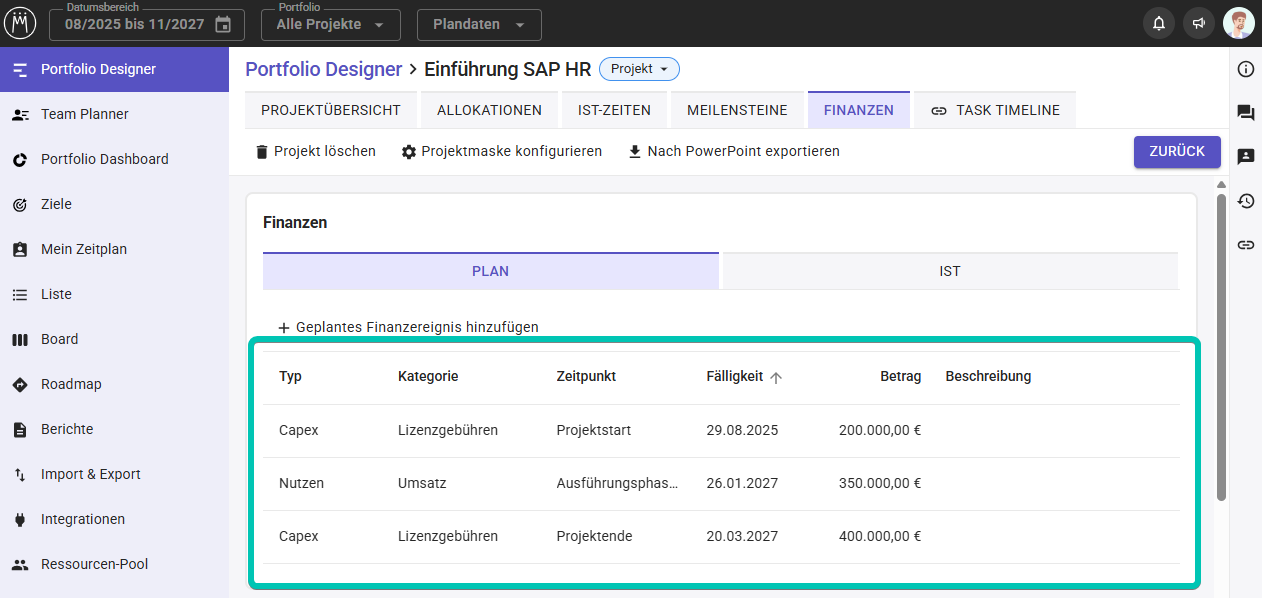Click the Portfolio Dashboard sidebar item
1262x598 pixels.
(104, 159)
